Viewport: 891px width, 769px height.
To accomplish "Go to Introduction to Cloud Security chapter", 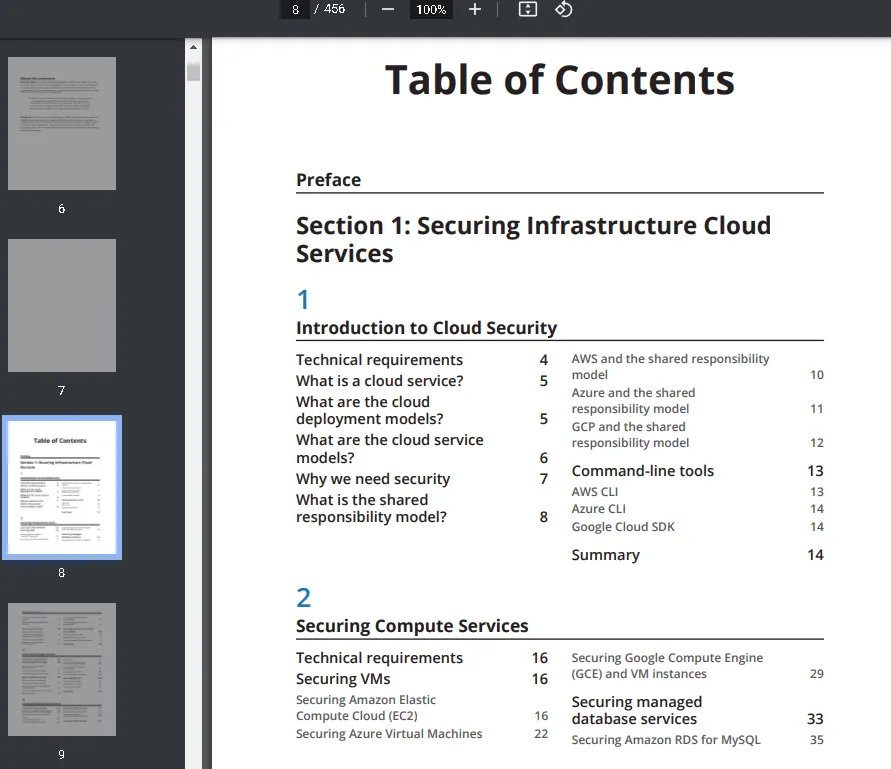I will click(x=426, y=328).
